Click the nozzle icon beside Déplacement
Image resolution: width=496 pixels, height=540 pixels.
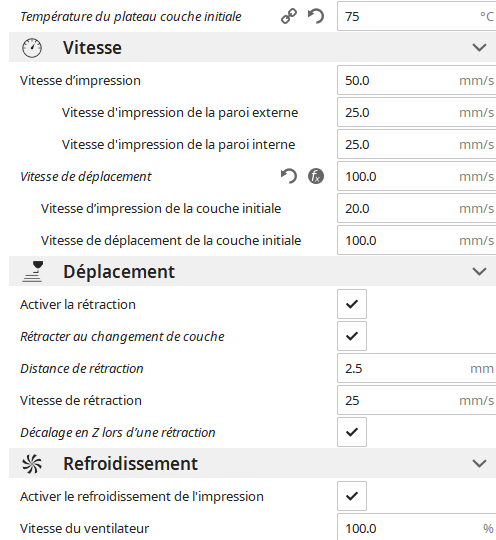point(33,272)
